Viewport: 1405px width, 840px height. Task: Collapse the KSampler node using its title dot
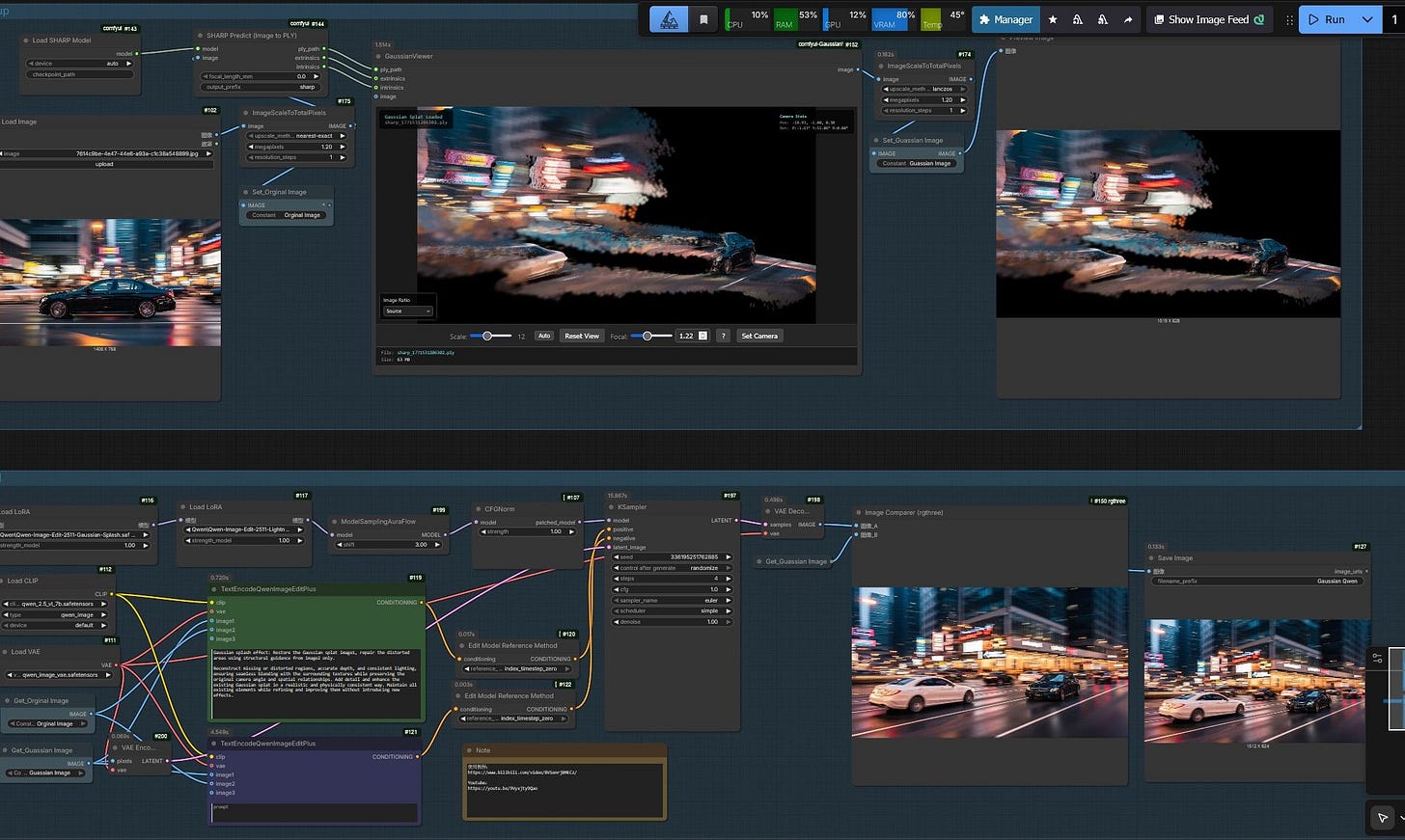611,507
